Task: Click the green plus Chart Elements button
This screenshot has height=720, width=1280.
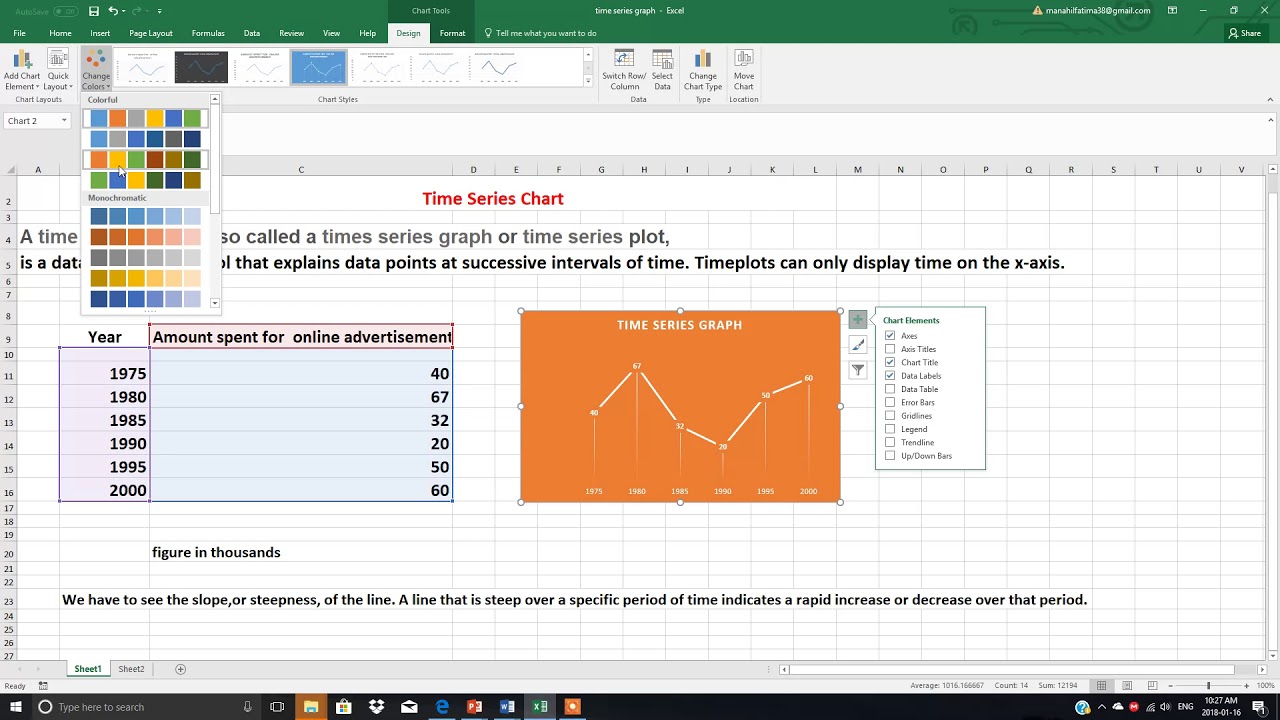Action: (x=858, y=319)
